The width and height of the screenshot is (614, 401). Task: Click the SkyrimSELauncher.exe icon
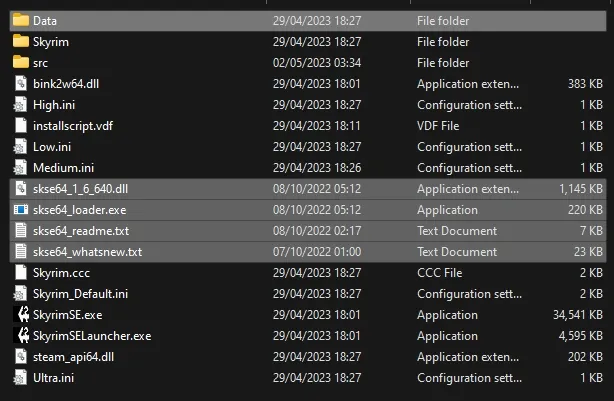pos(20,335)
